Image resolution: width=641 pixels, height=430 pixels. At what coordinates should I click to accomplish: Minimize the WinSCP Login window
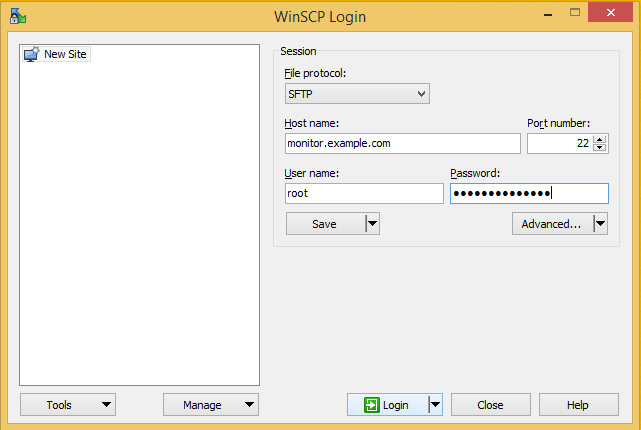pos(548,13)
